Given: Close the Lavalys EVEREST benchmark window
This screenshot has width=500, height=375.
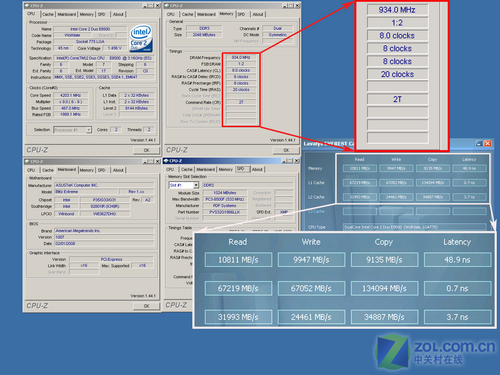Looking at the screenshot, I should point(487,143).
